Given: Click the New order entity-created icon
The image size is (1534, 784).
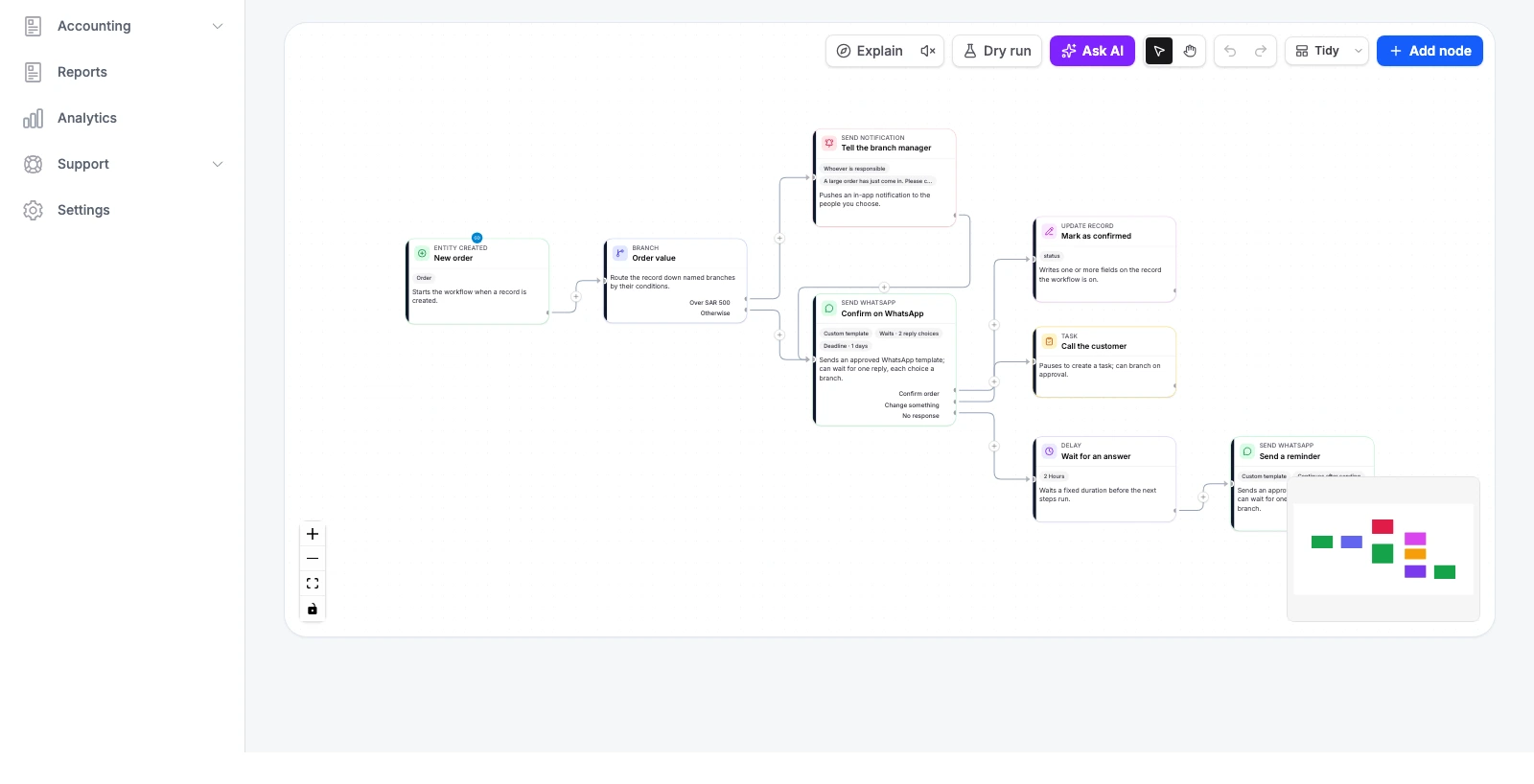Looking at the screenshot, I should (x=422, y=253).
